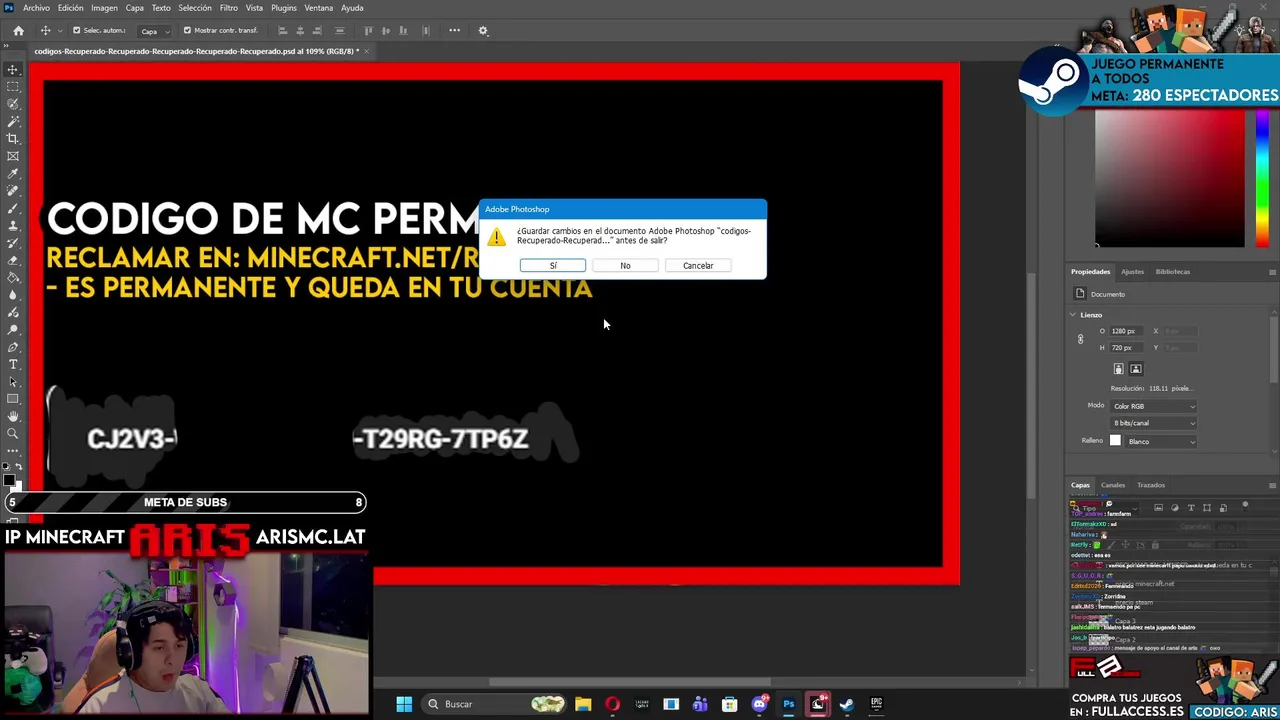The width and height of the screenshot is (1280, 720).
Task: Select the Move tool in the toolbar
Action: pos(13,69)
